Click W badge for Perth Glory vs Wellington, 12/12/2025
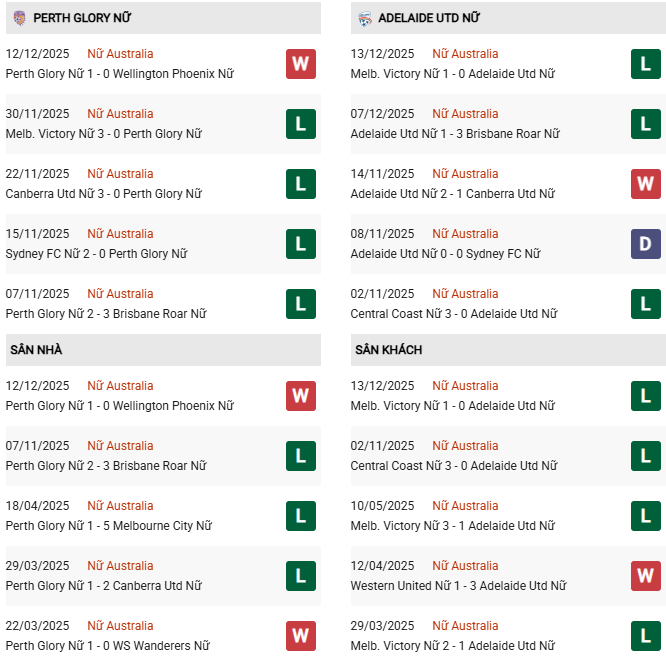This screenshot has height=659, width=666. click(x=301, y=64)
